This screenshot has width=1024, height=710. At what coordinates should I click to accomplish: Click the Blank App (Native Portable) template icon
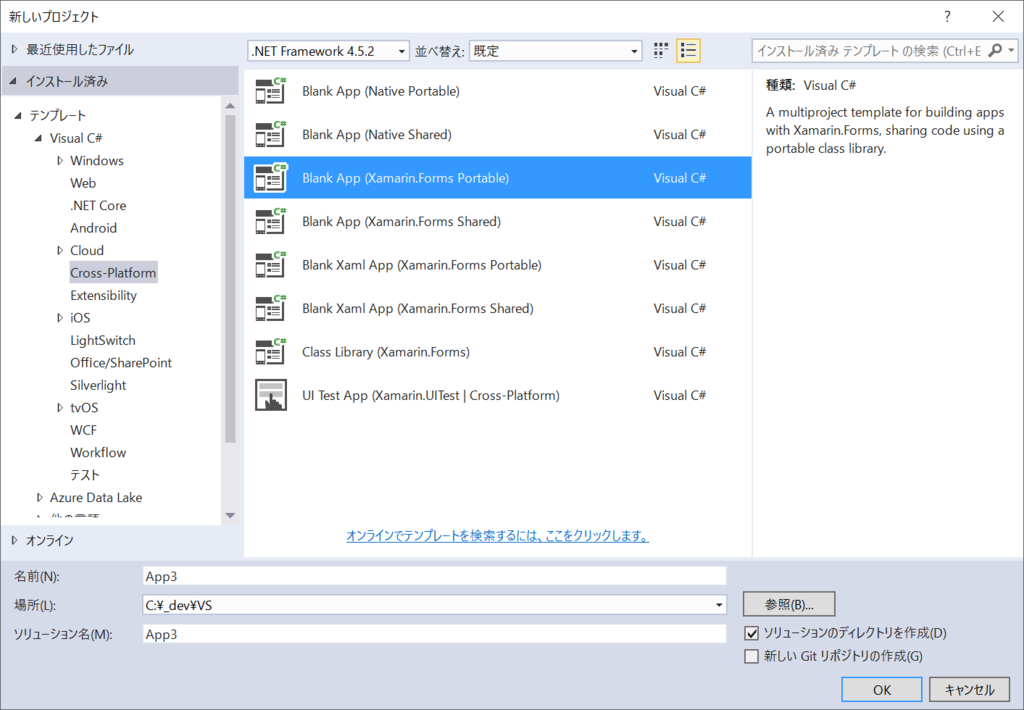(x=270, y=91)
